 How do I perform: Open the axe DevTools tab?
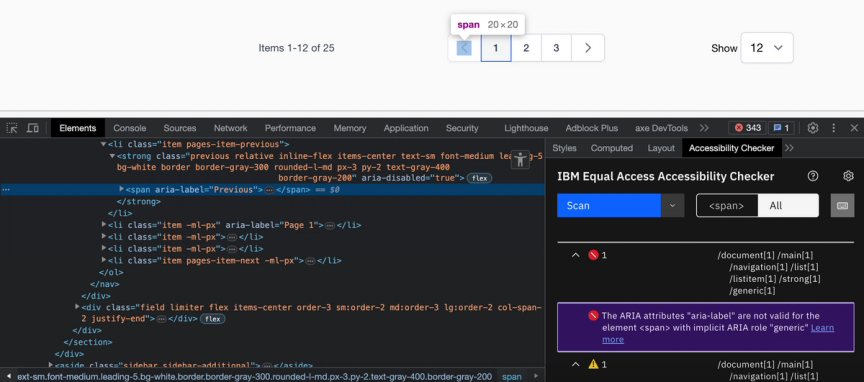pyautogui.click(x=661, y=128)
